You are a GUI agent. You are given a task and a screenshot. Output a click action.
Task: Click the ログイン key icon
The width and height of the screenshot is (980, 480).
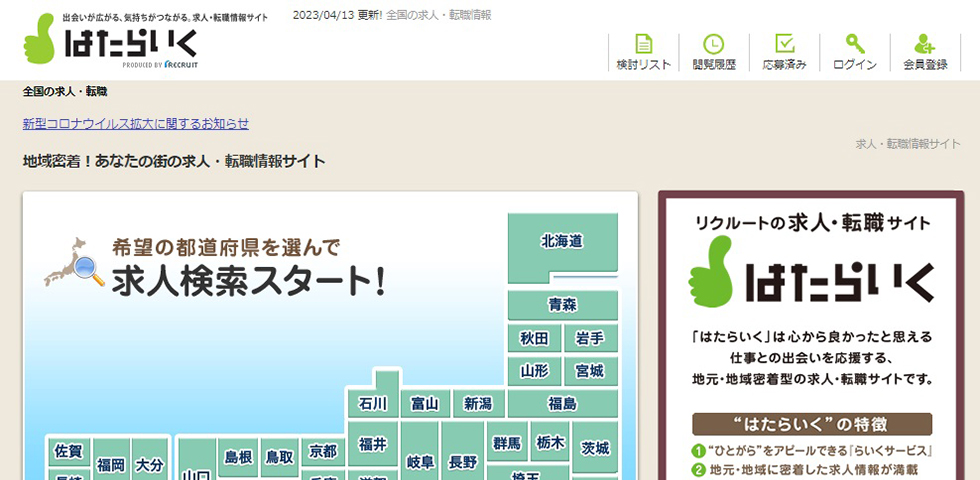[855, 44]
